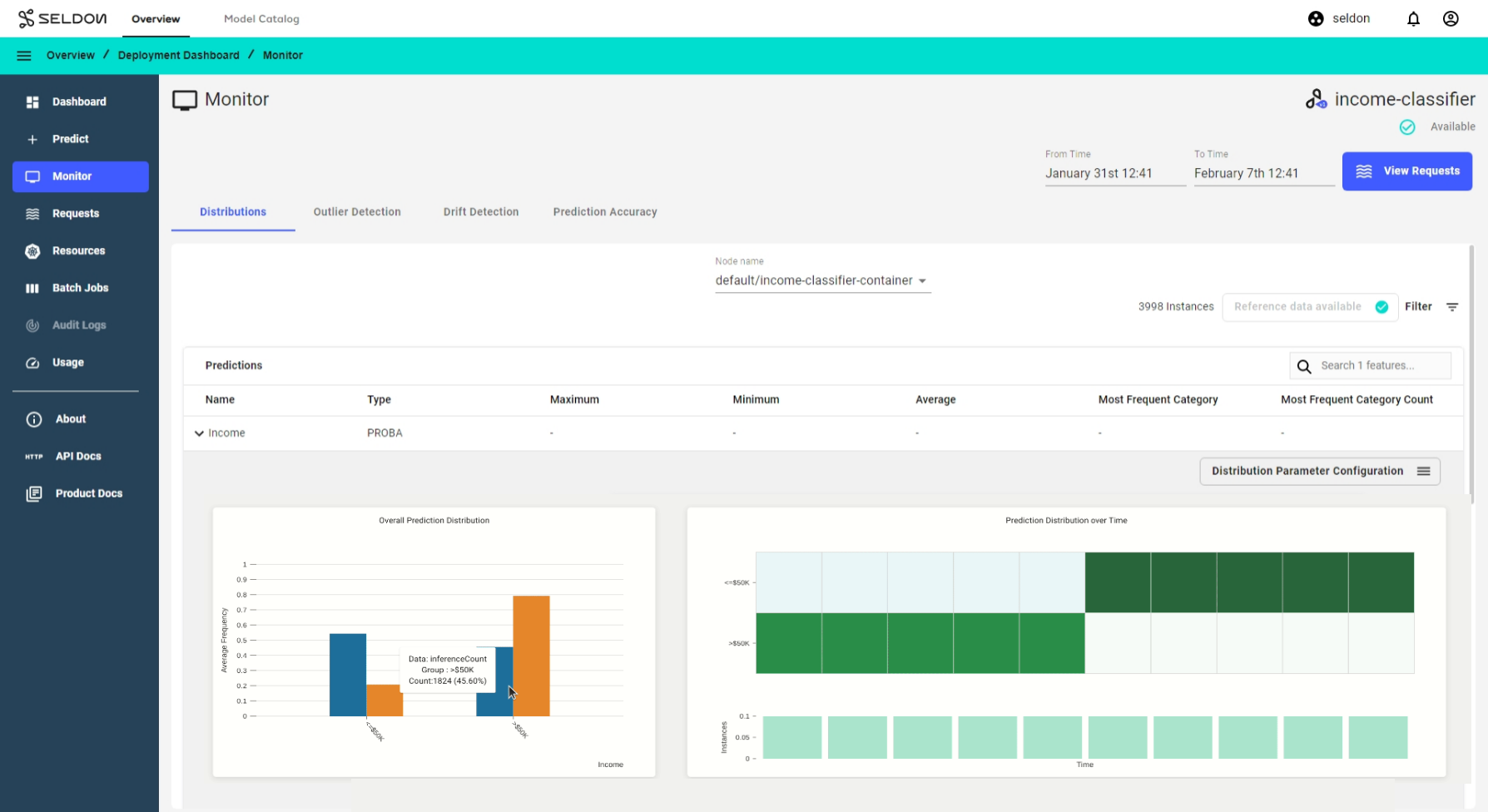Click the About info icon
Screen dimensions: 1488x812
pyautogui.click(x=34, y=419)
